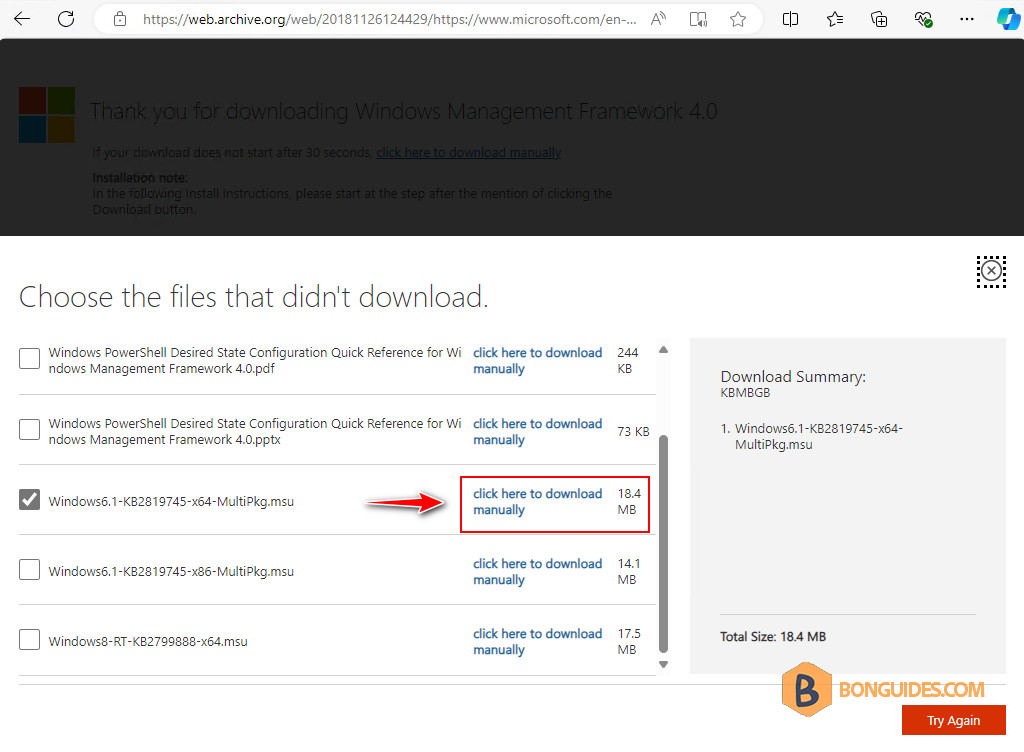Check the Quick Reference 4.0.pdf file box
The image size is (1024, 752).
[x=29, y=358]
